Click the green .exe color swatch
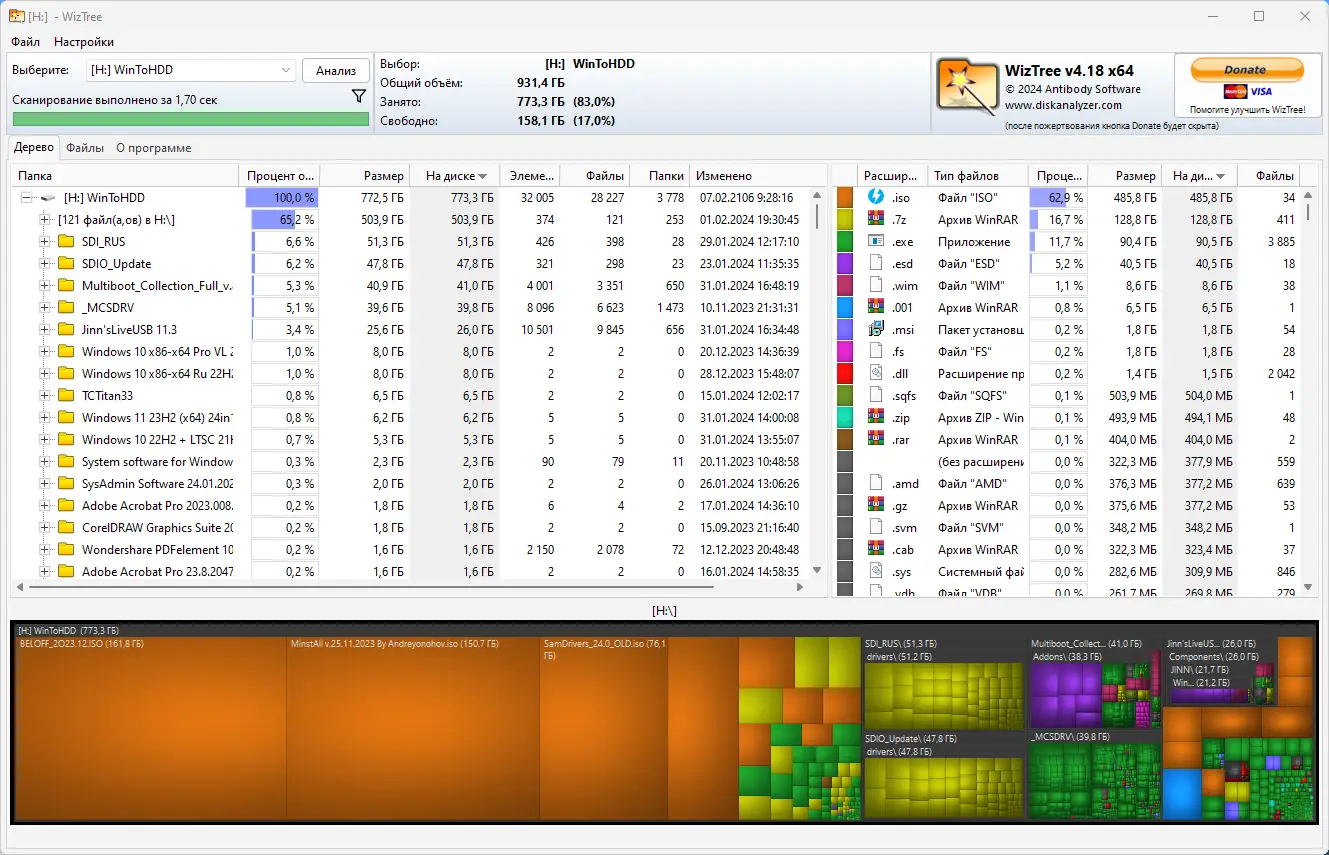 click(845, 242)
